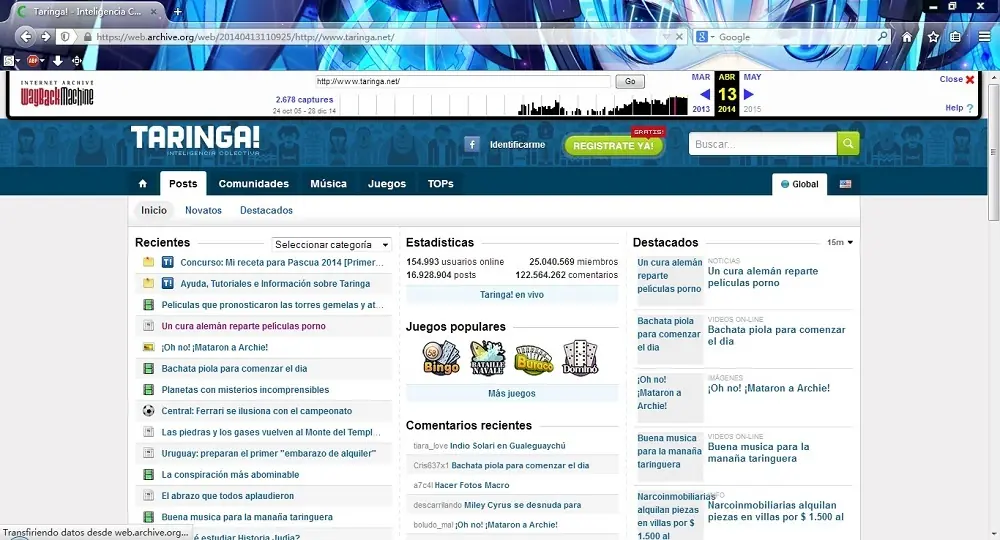Click the Taringa! logo

[195, 140]
